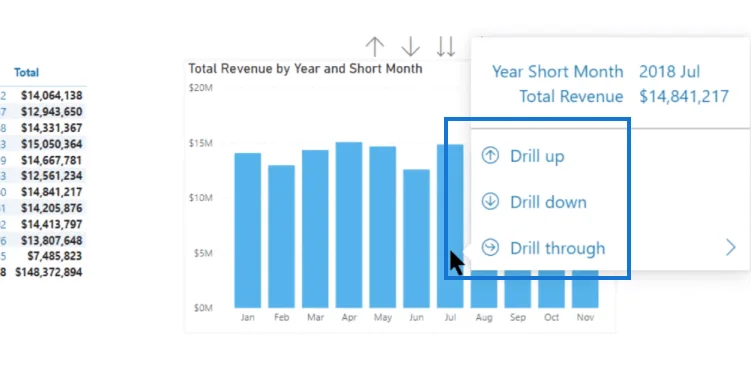Click the $7,485,823 table cell
The width and height of the screenshot is (751, 380).
click(x=55, y=256)
